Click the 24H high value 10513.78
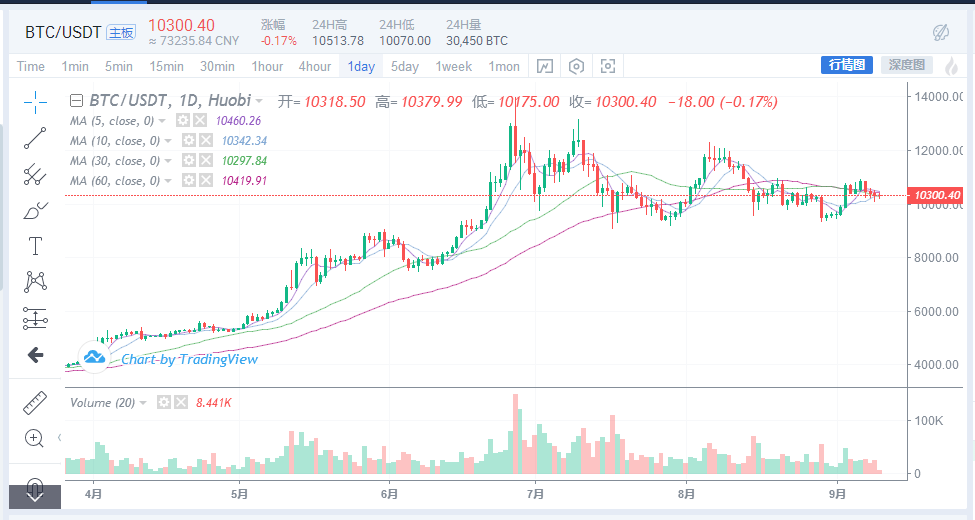The image size is (975, 520). click(x=338, y=41)
